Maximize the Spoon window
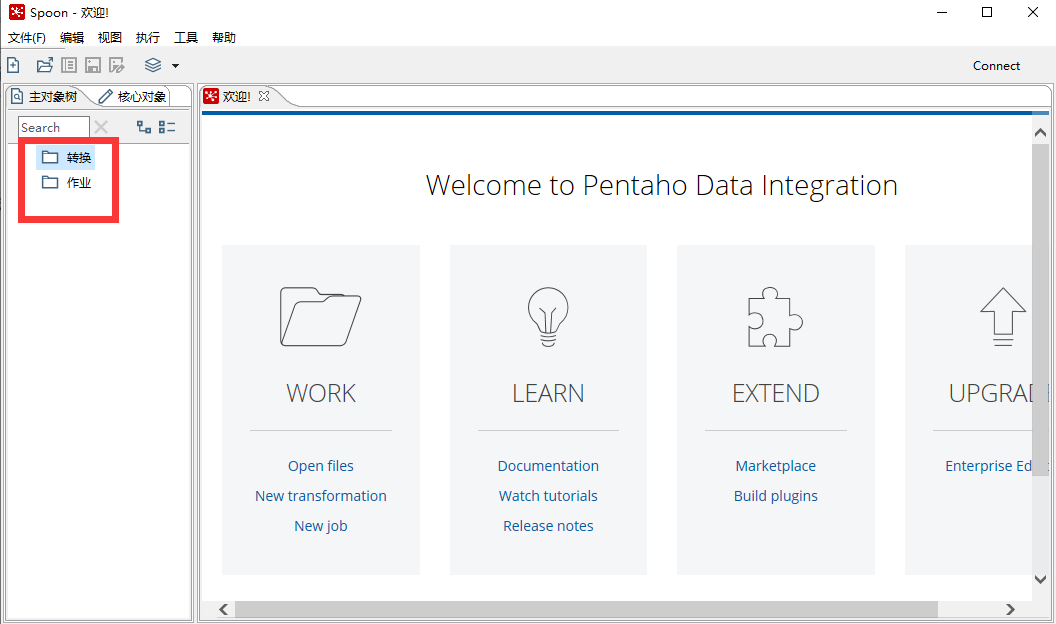 click(987, 12)
